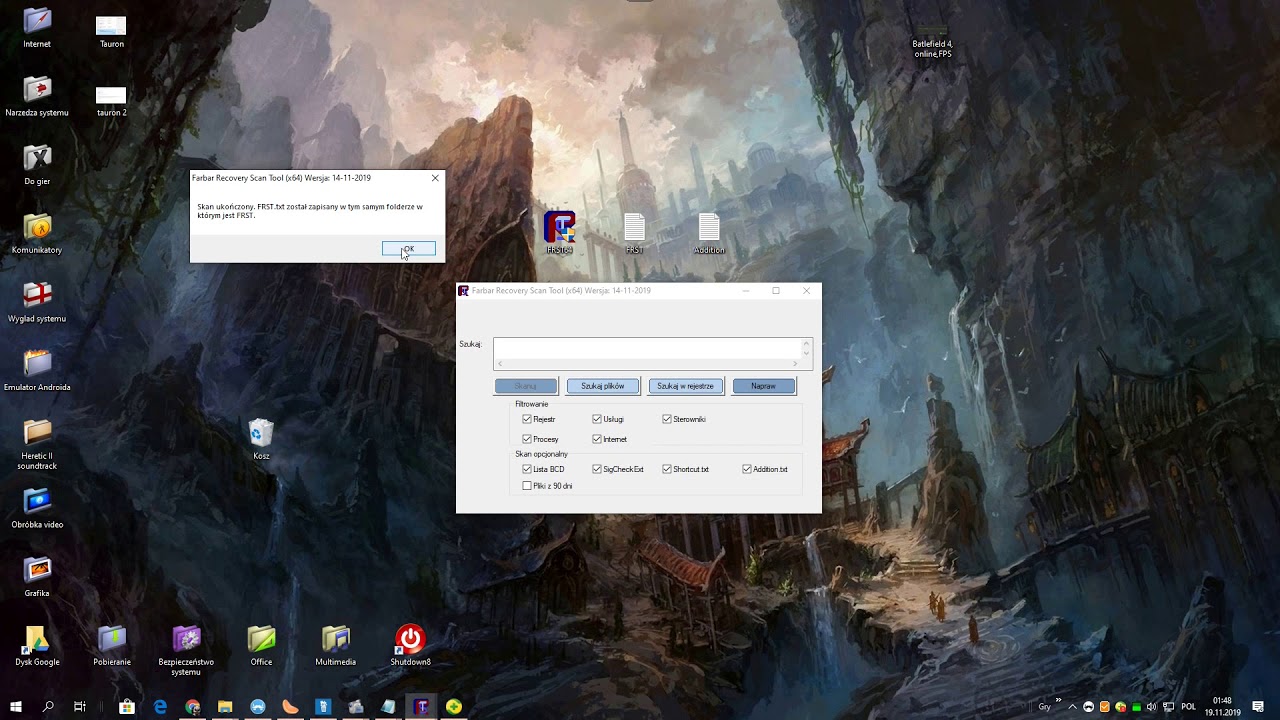The height and width of the screenshot is (720, 1280).
Task: Click OK in the scan finished dialog
Action: tap(409, 248)
